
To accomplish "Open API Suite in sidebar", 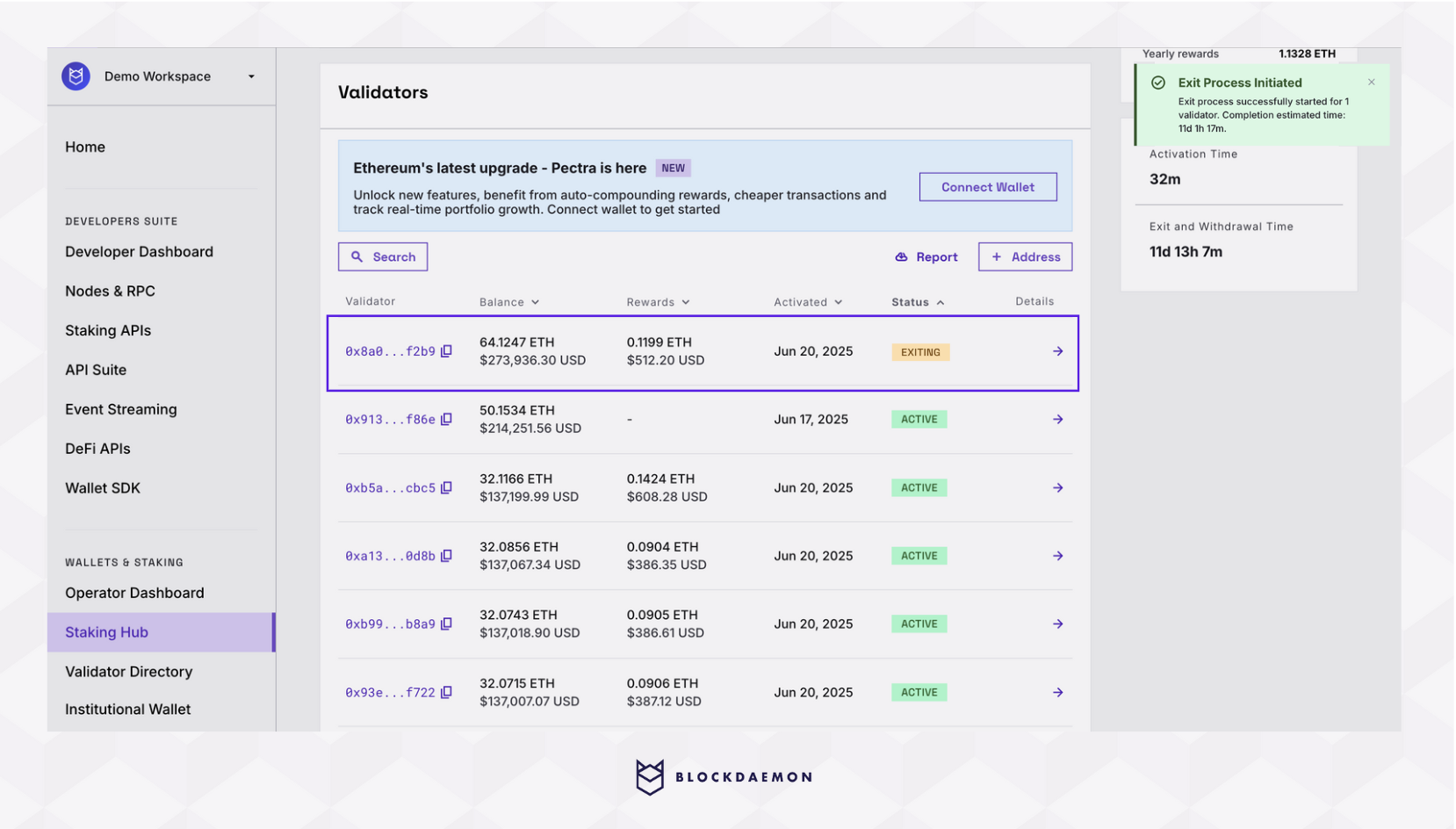I will point(96,370).
